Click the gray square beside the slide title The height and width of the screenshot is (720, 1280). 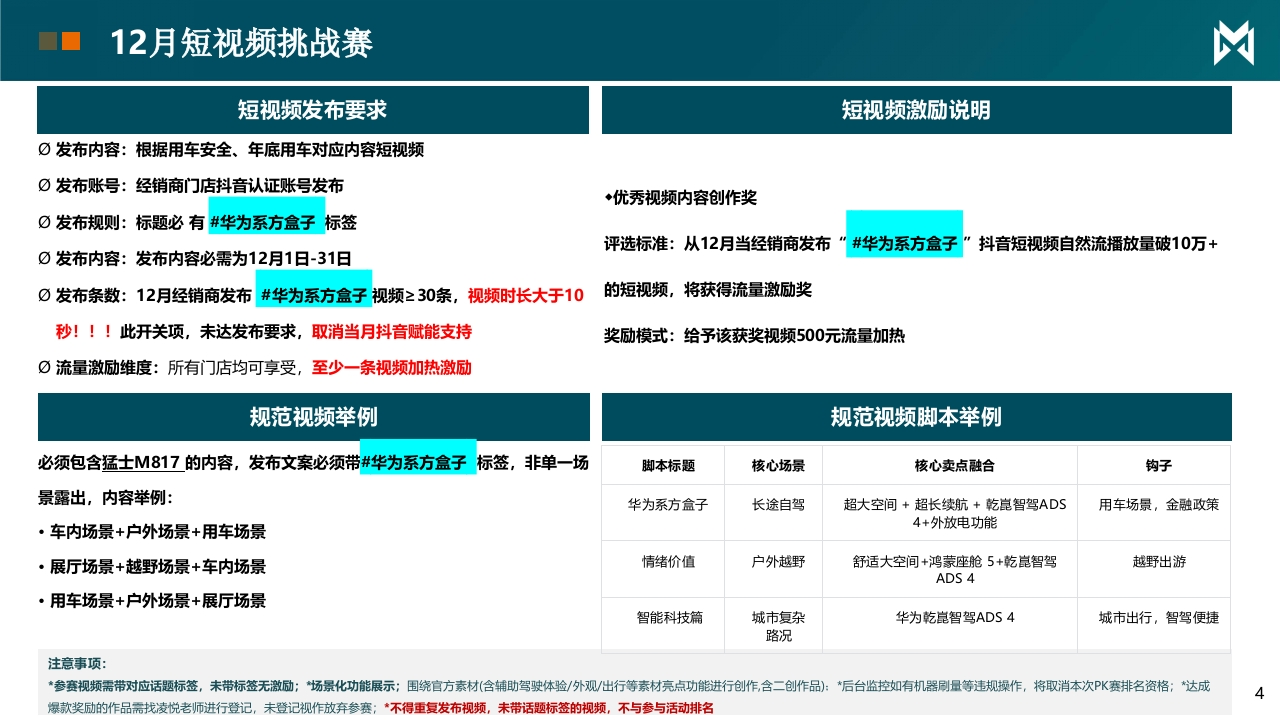point(47,41)
